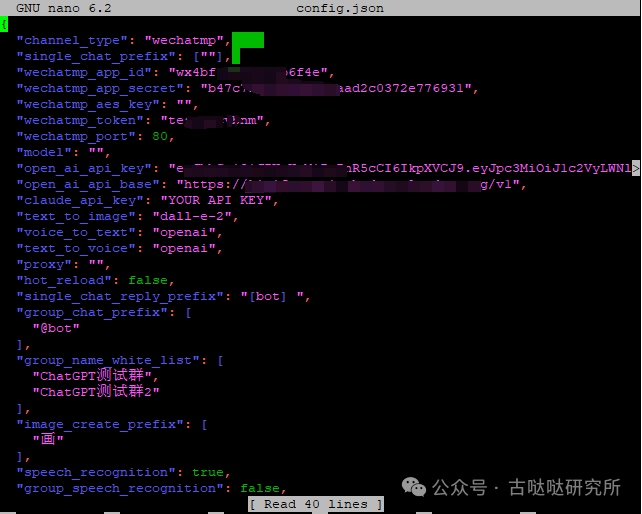Screen dimensions: 642x514
Task: Click the "dall-e-2" value
Action: point(192,216)
